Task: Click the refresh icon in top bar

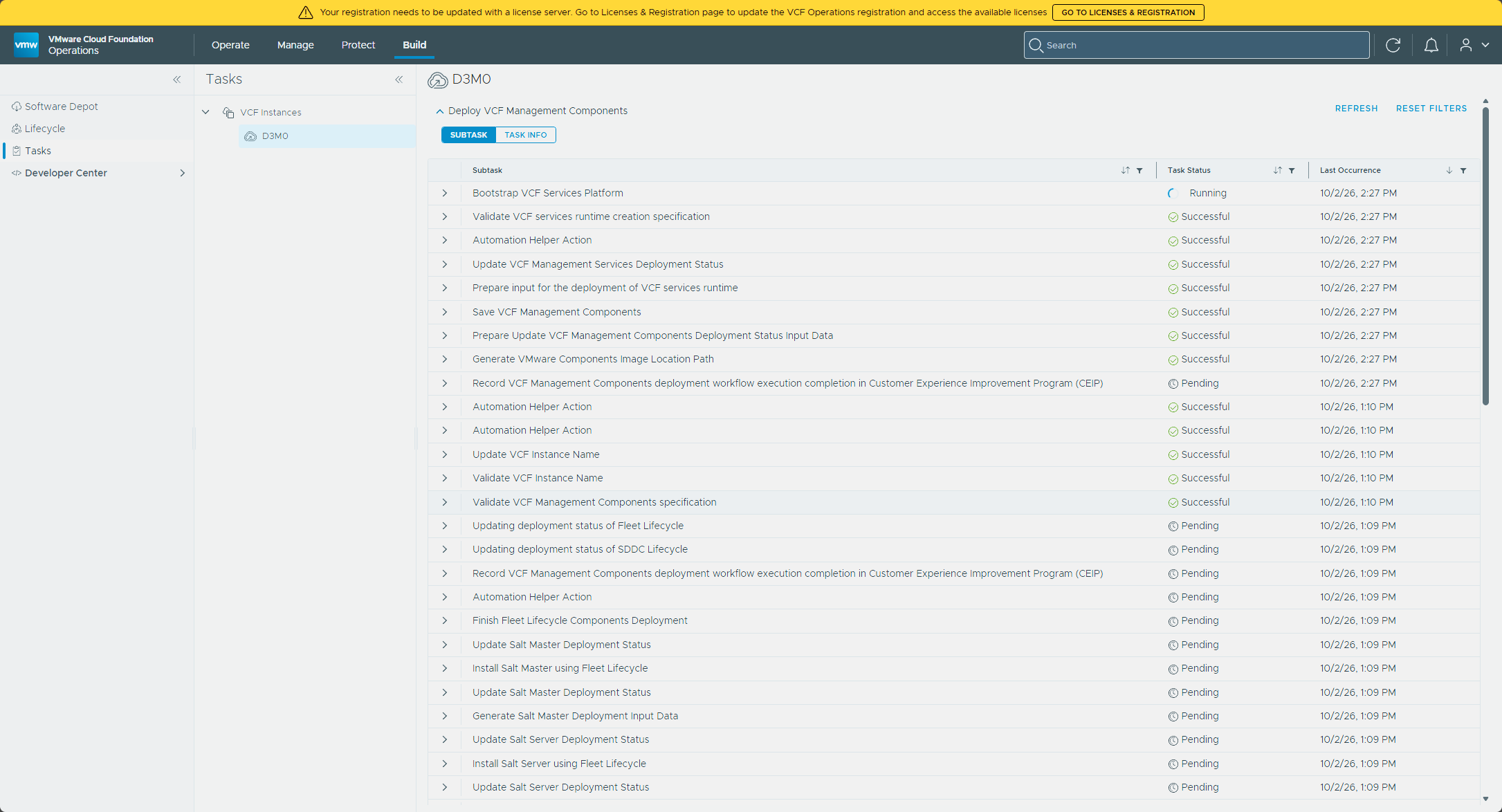Action: 1393,45
